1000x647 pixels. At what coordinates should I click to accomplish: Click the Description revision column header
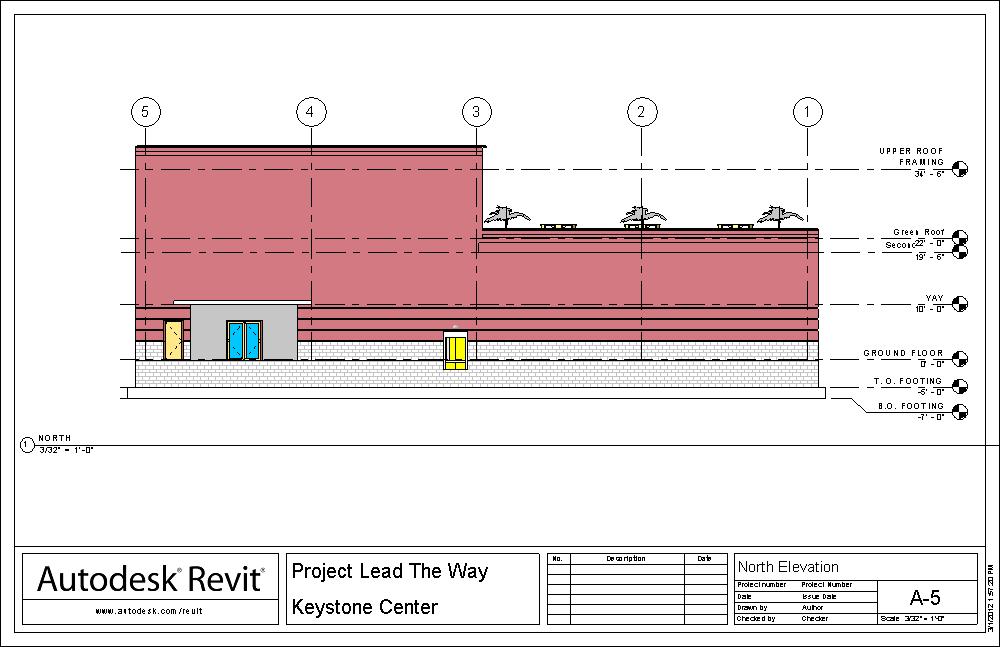coord(626,559)
